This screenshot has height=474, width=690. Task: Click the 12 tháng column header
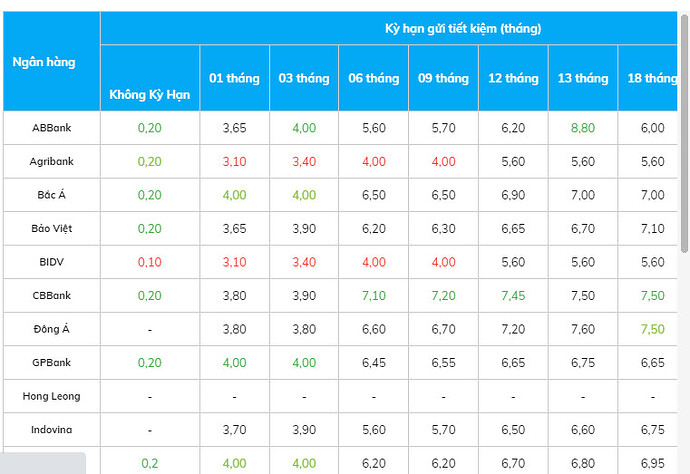[514, 78]
